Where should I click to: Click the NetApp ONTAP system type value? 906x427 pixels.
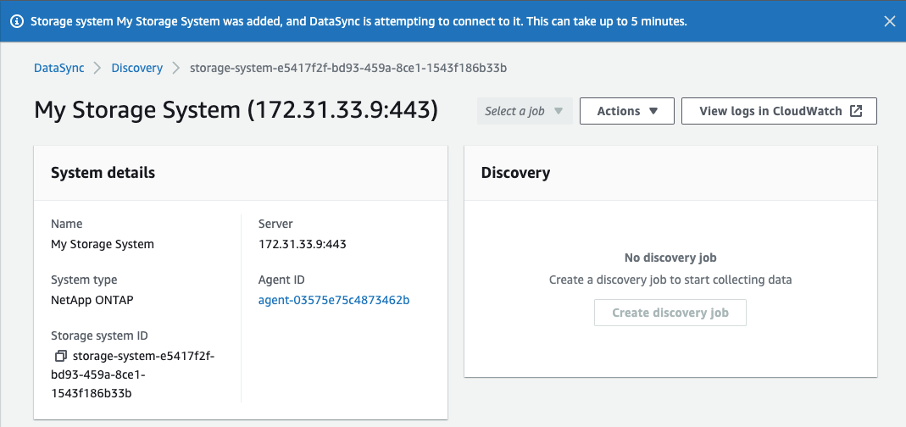coord(92,300)
